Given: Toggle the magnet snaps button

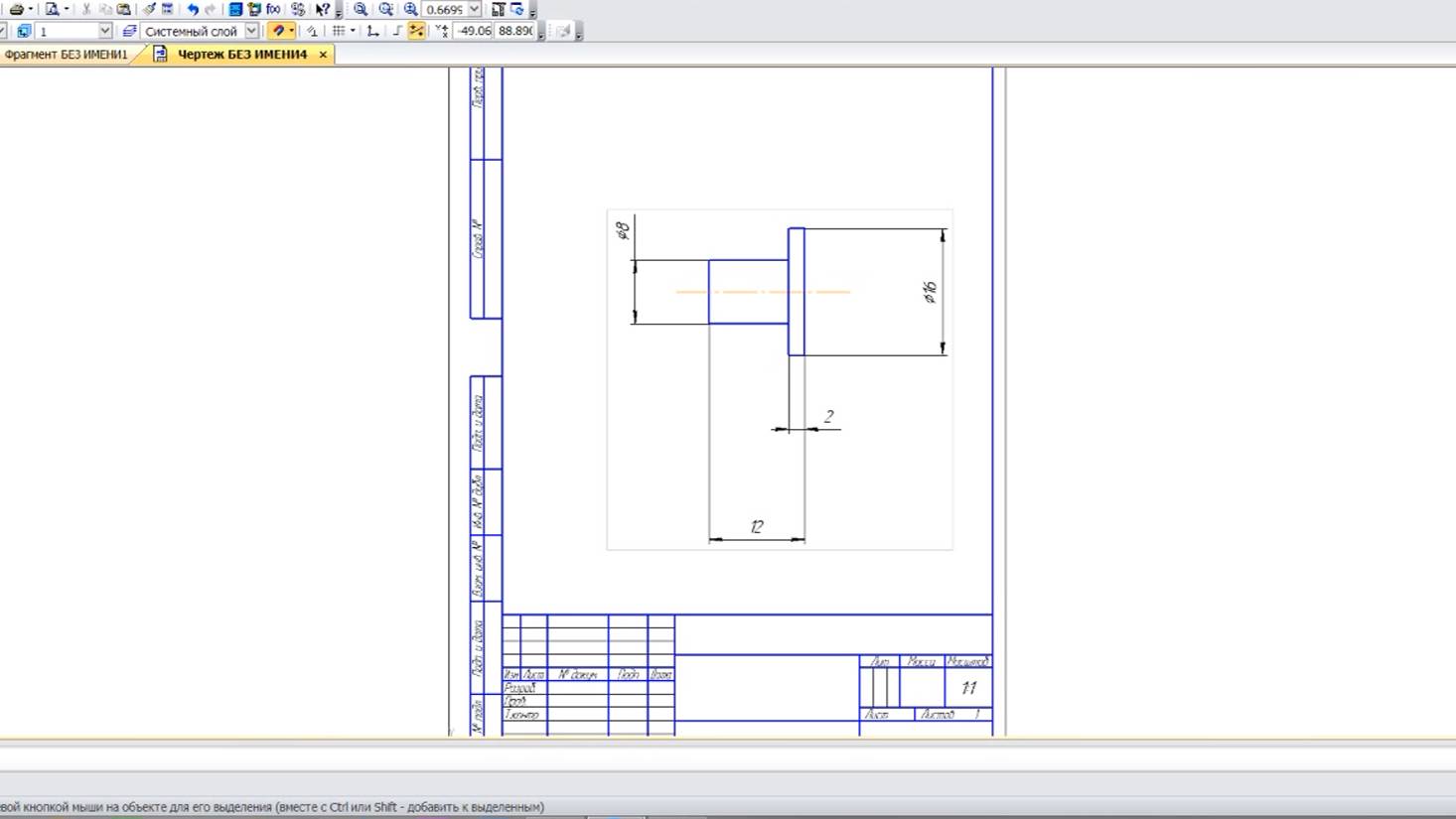Looking at the screenshot, I should click(278, 31).
